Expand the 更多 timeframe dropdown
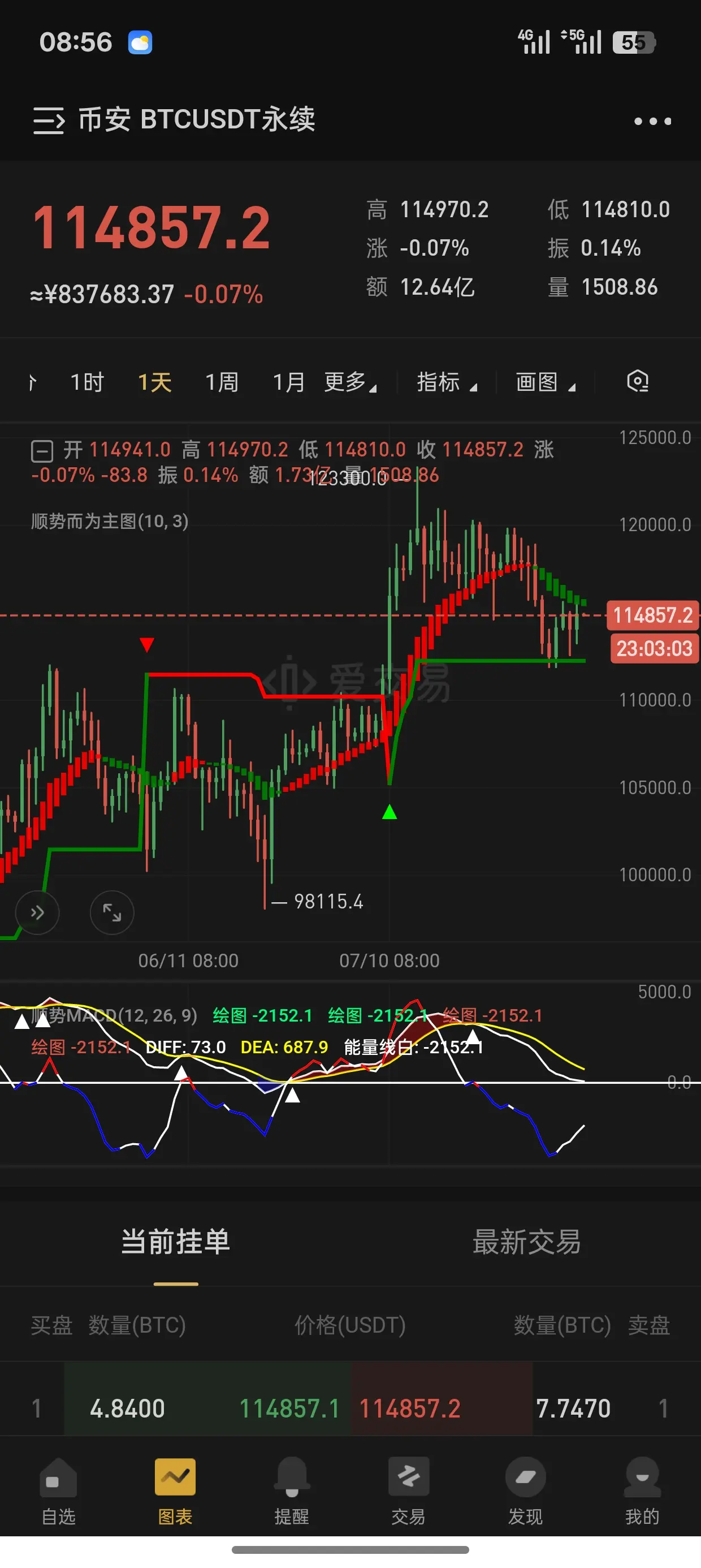The width and height of the screenshot is (701, 1568). 350,382
